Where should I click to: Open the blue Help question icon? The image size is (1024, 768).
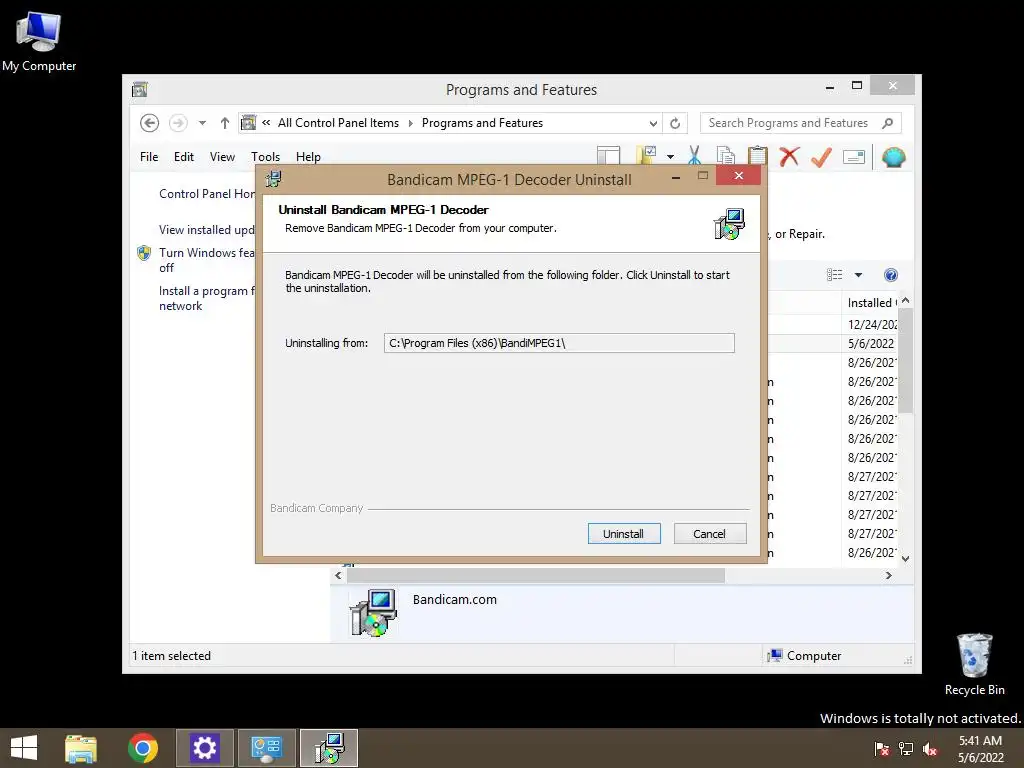[891, 275]
